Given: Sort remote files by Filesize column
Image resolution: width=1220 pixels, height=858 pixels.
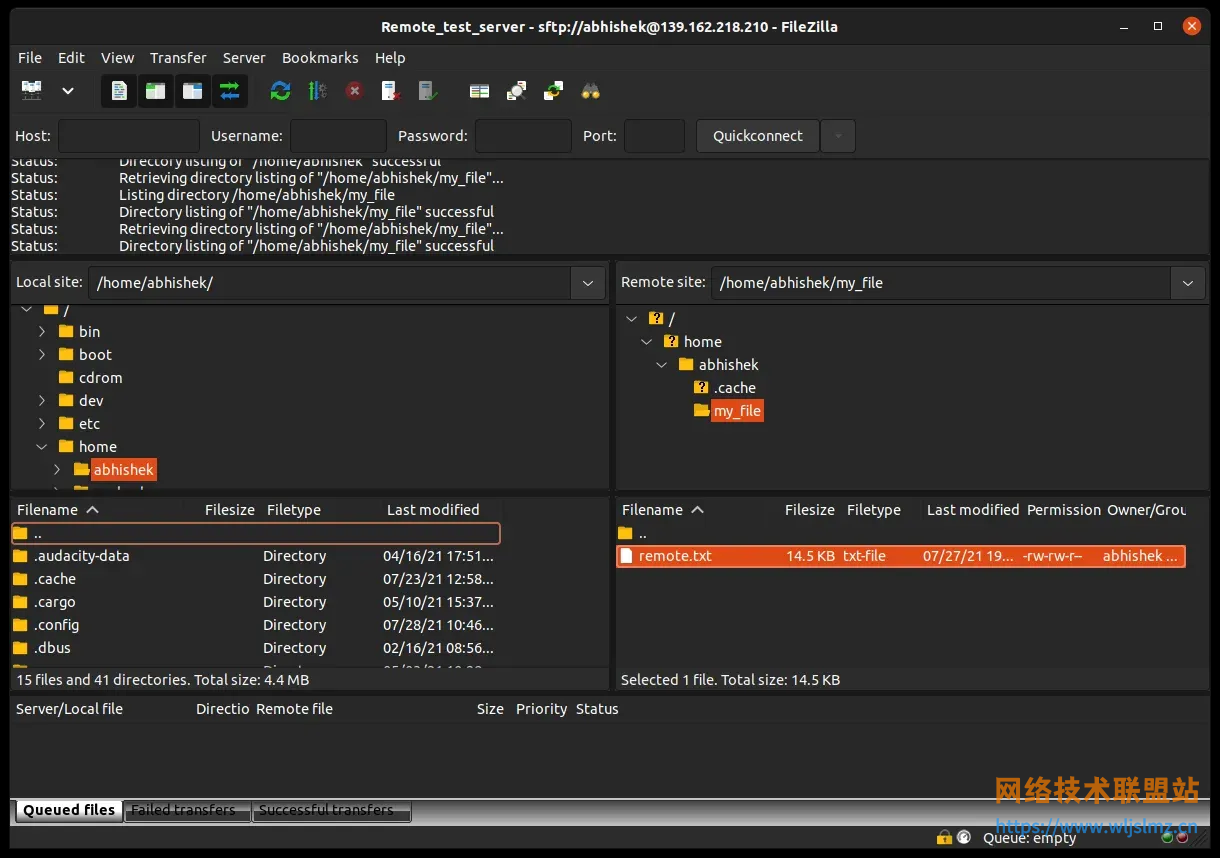Looking at the screenshot, I should [x=810, y=510].
